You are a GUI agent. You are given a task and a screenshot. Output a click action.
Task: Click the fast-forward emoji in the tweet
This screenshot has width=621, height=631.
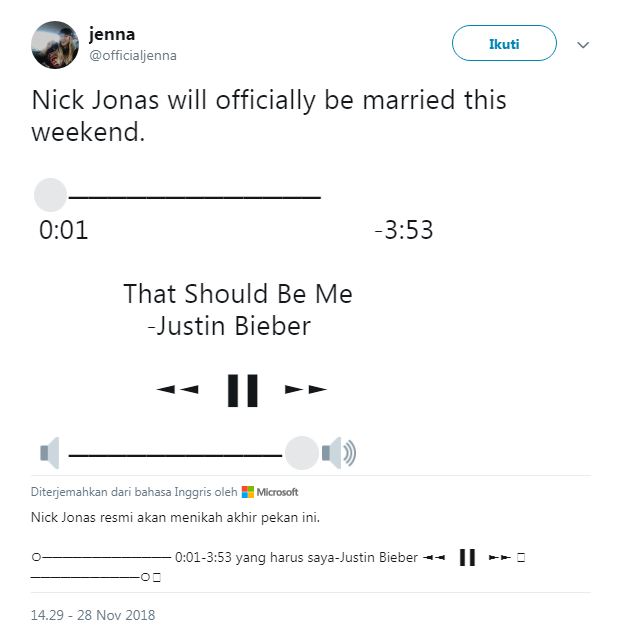[306, 389]
